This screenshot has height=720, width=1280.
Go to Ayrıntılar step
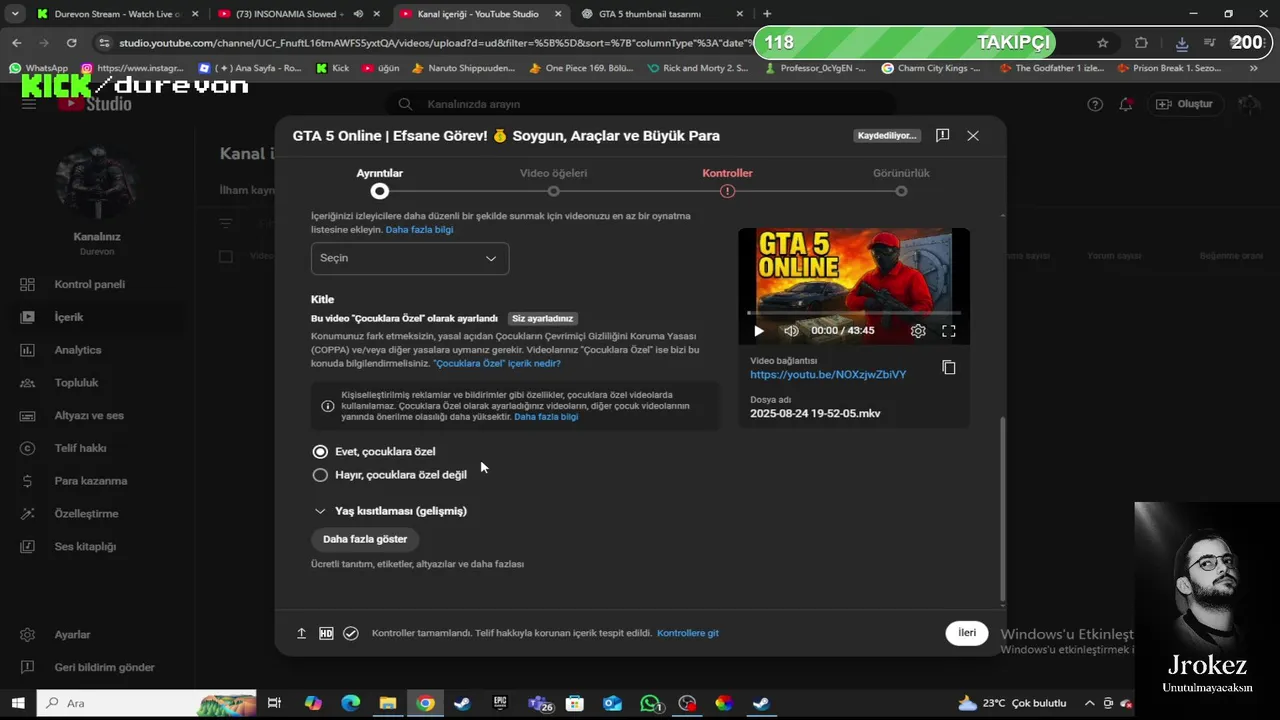click(379, 182)
